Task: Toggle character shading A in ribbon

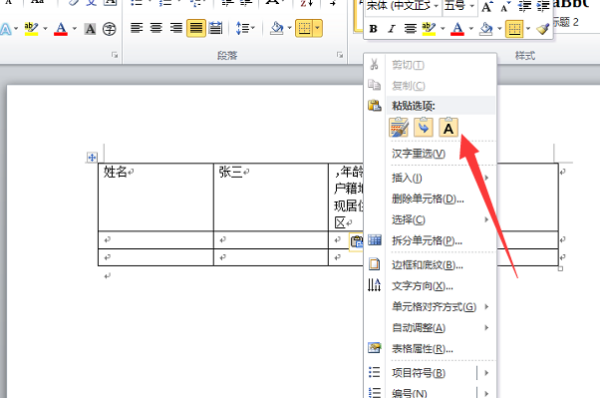Action: click(90, 29)
